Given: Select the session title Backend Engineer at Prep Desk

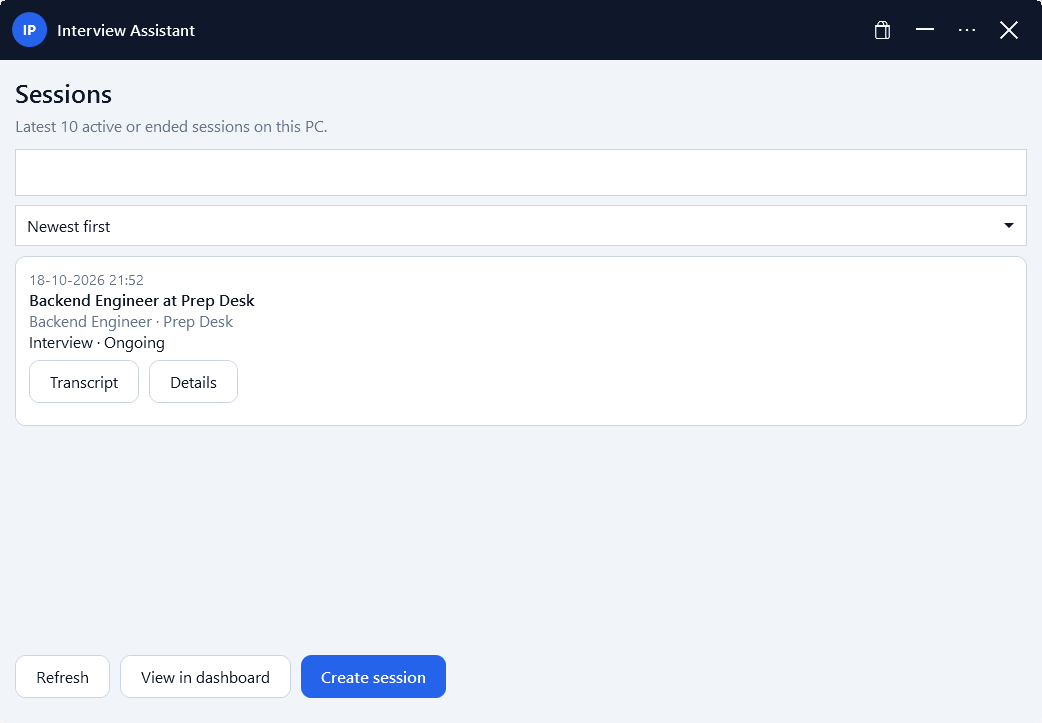Looking at the screenshot, I should (142, 301).
